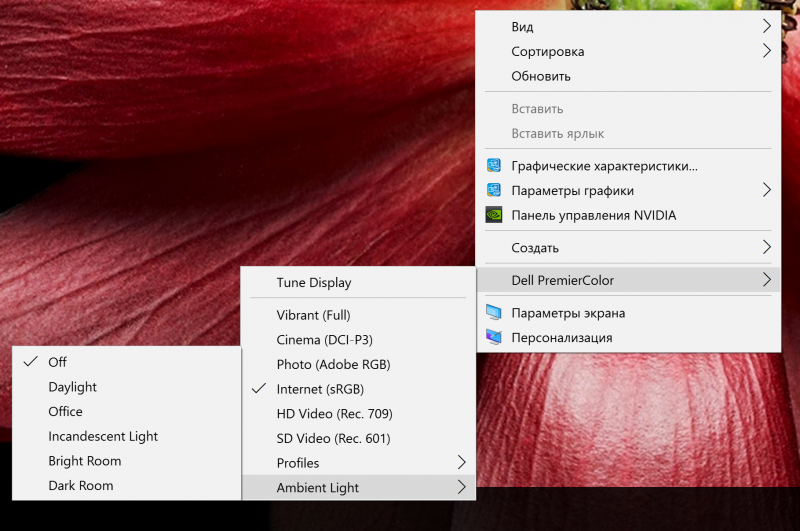Click the Персонализация icon

point(493,337)
